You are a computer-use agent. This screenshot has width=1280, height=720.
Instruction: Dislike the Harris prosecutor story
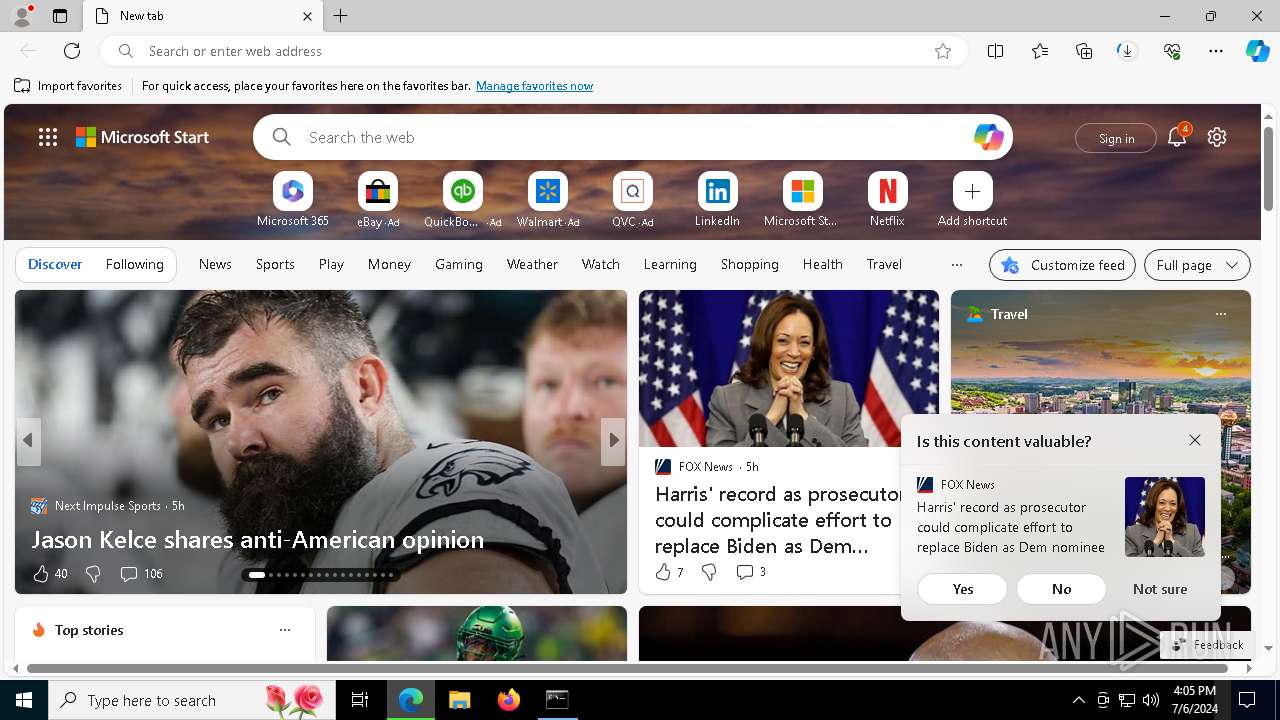(x=709, y=572)
